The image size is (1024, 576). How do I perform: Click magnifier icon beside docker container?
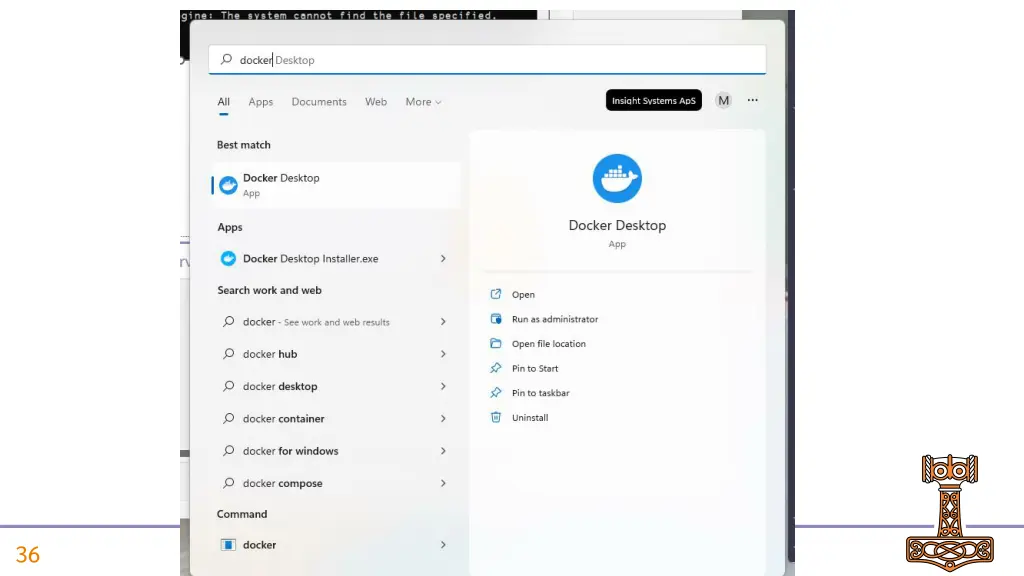point(229,418)
